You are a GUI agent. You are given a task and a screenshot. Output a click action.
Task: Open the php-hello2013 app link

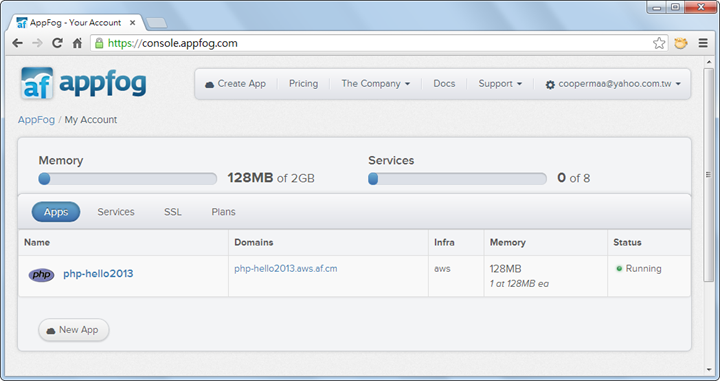point(98,274)
